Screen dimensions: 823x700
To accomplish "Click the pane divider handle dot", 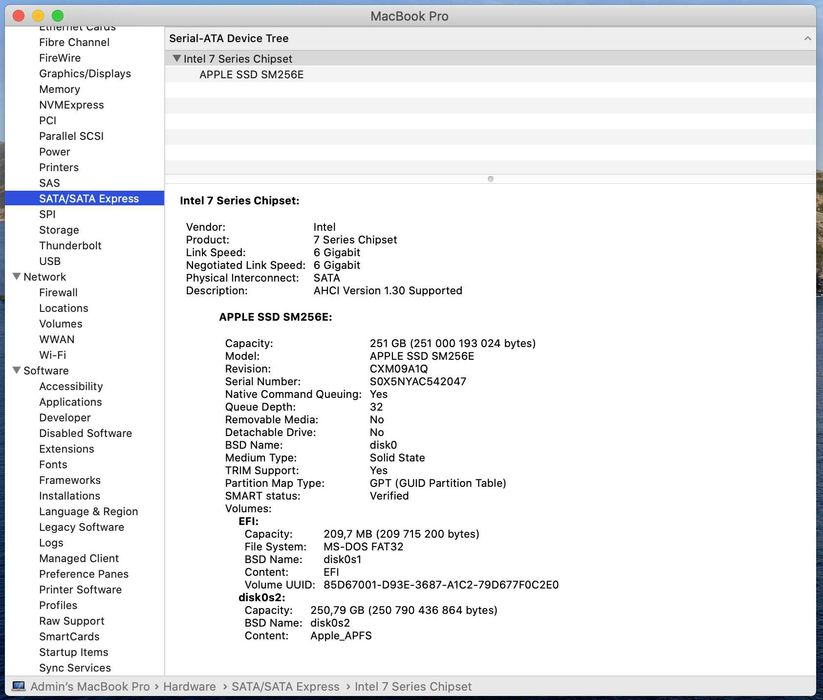I will point(490,179).
